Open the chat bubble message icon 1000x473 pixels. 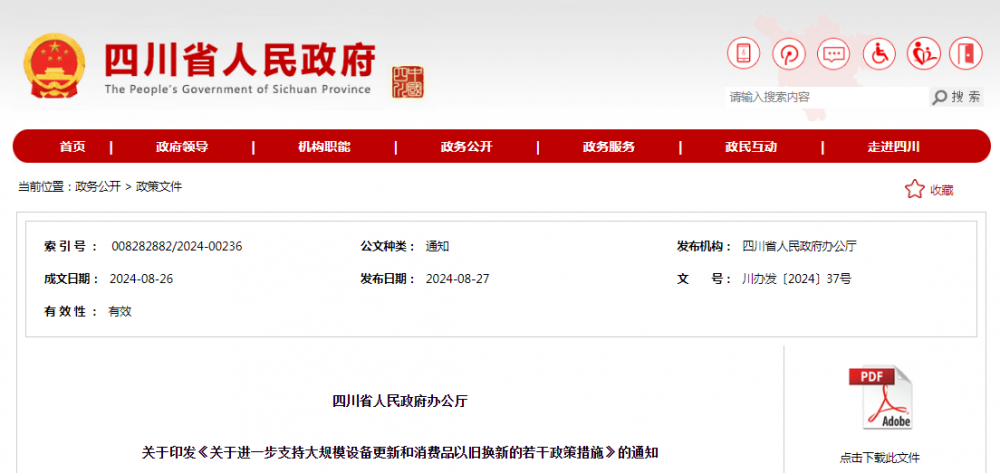click(x=833, y=53)
